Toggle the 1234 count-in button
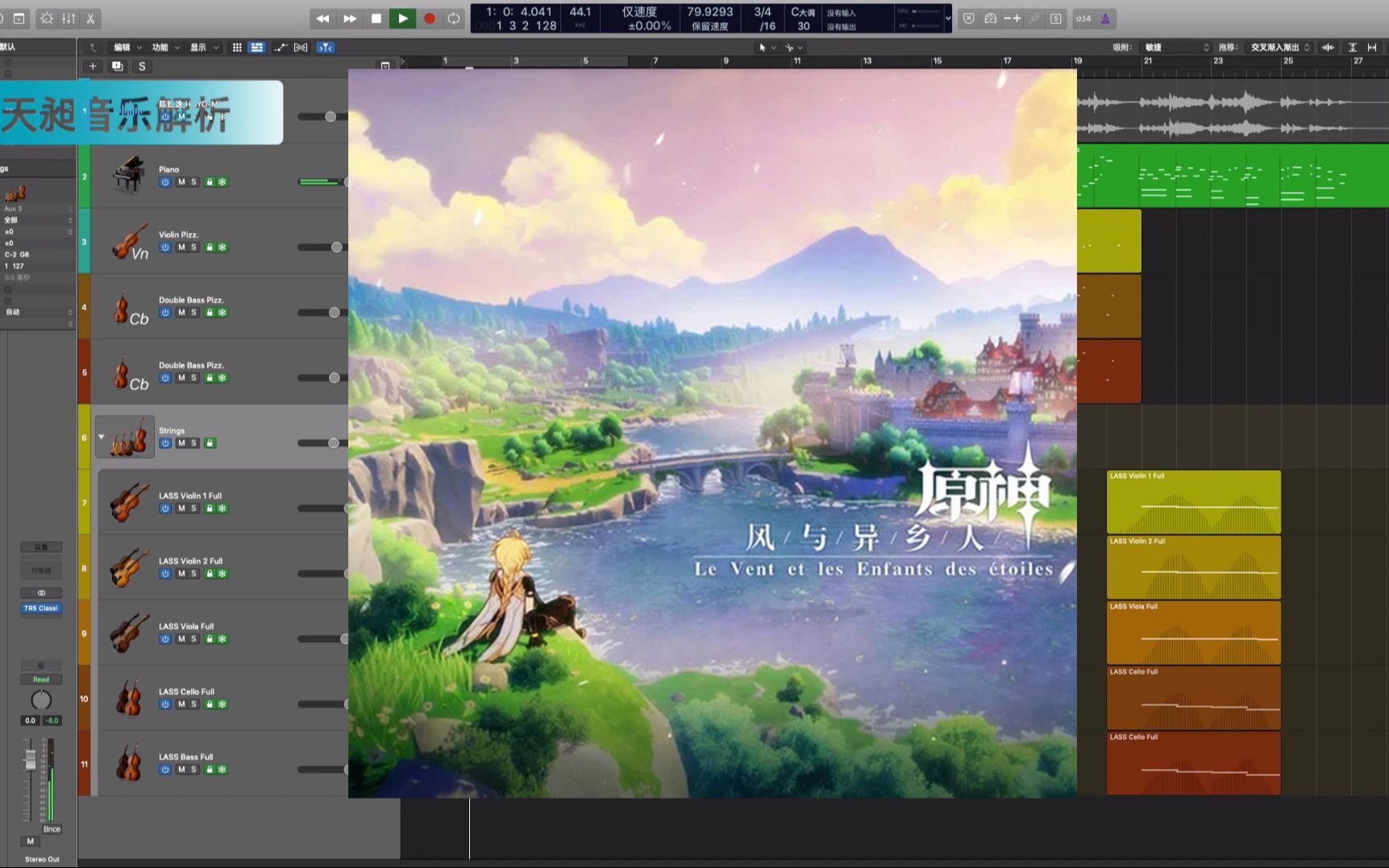Image resolution: width=1389 pixels, height=868 pixels. point(1083,19)
